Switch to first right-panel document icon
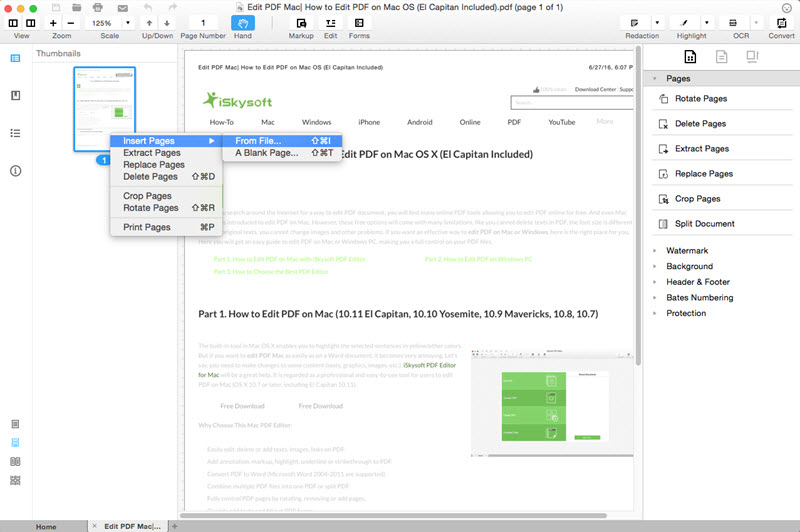 (x=690, y=57)
